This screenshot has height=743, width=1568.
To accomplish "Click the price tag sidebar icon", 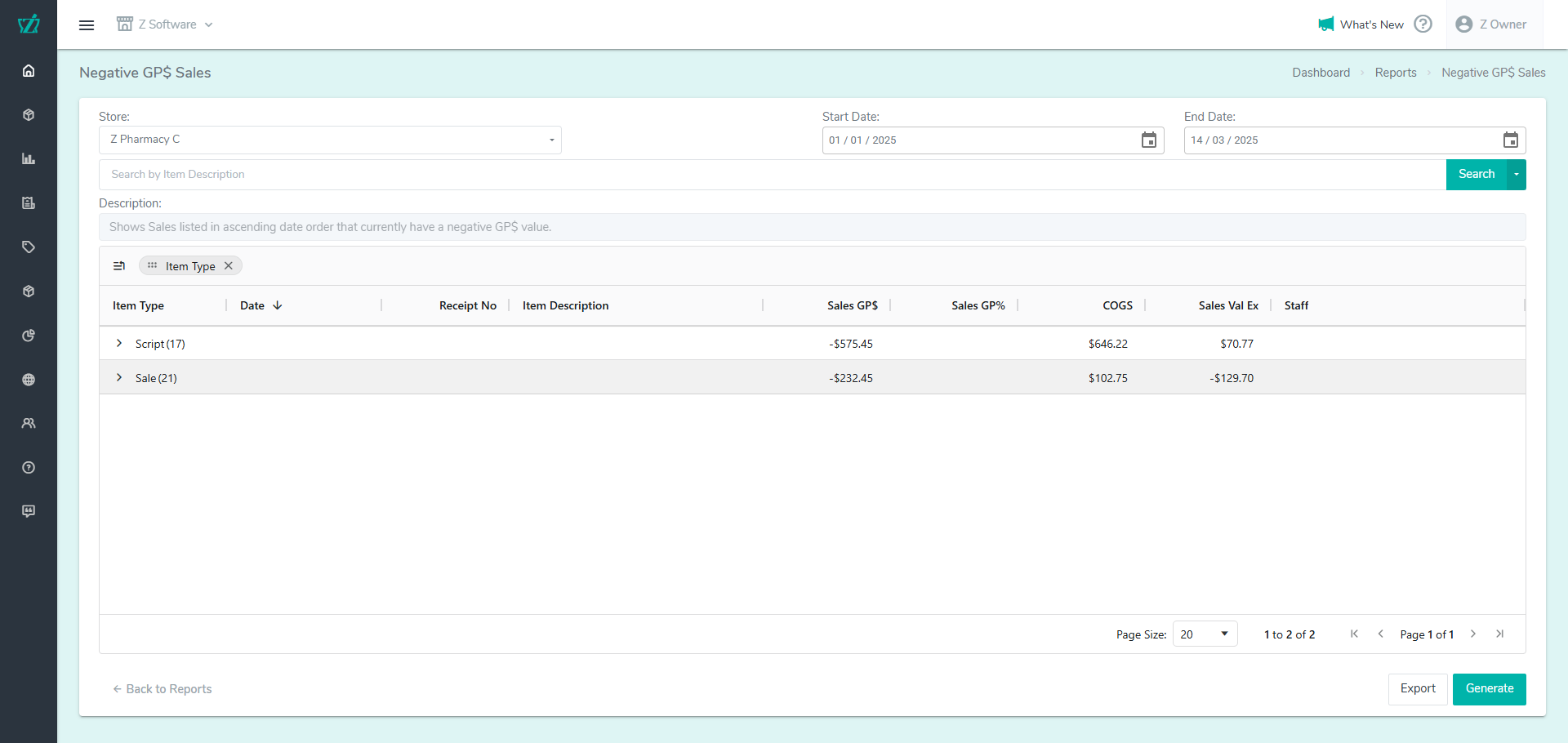I will 29,247.
